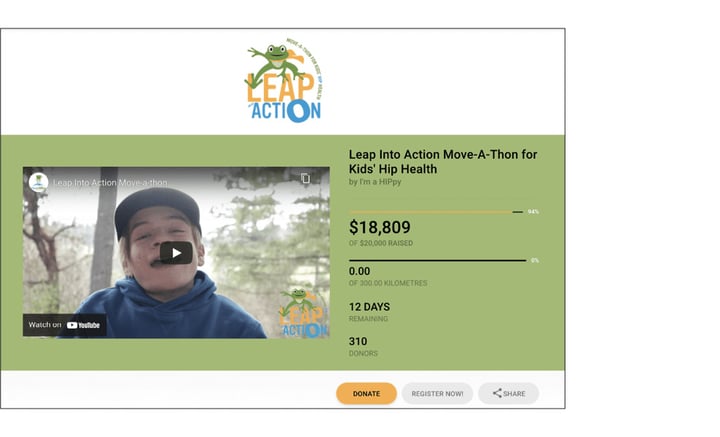
Task: Click the Leap Action watermark in the video corner
Action: click(304, 313)
